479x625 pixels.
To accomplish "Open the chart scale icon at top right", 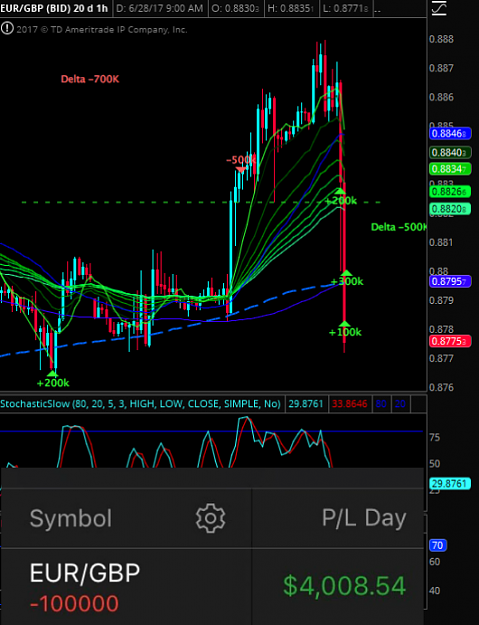I will tap(438, 8).
